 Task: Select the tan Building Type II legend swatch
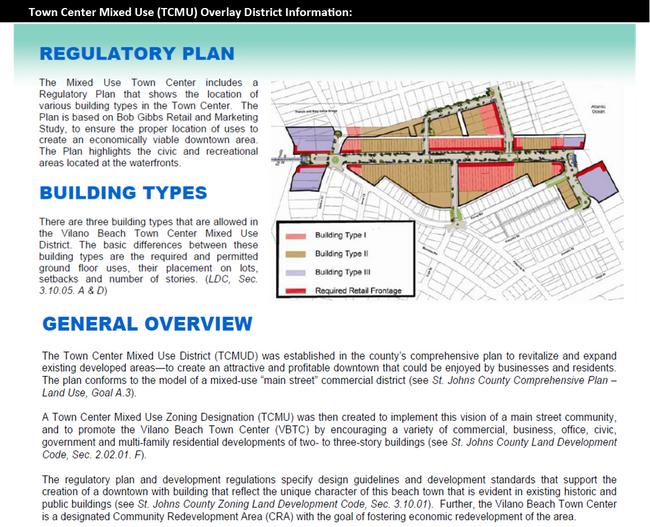[x=296, y=253]
